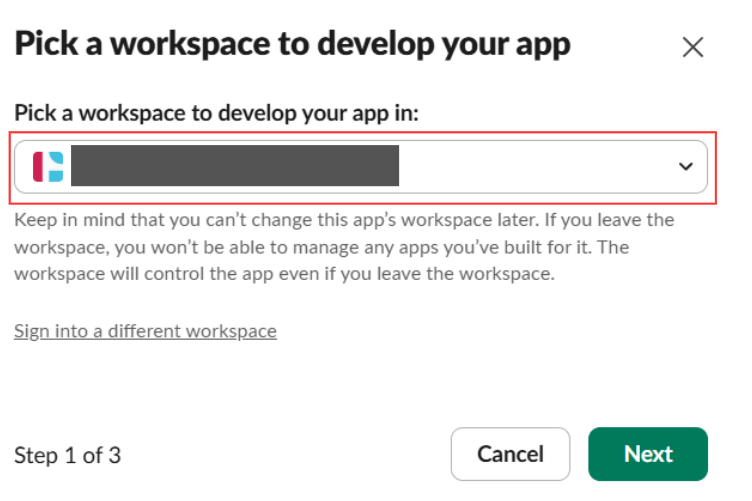This screenshot has height=501, width=752.
Task: Open the workspace selection combo box
Action: coord(360,166)
